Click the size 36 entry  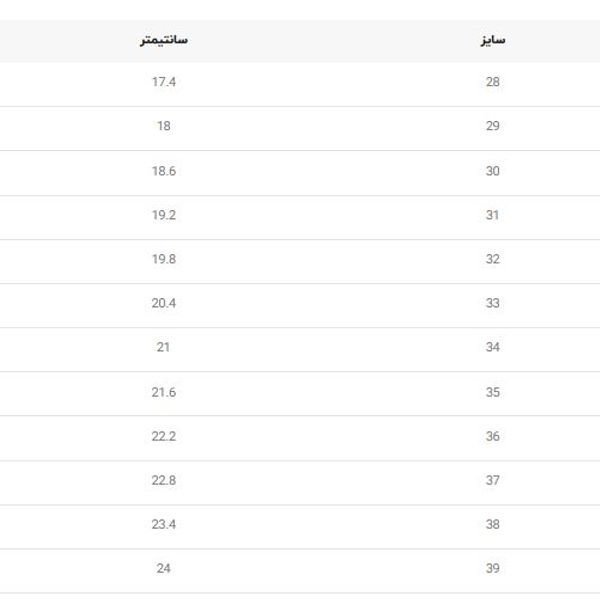[x=492, y=436]
